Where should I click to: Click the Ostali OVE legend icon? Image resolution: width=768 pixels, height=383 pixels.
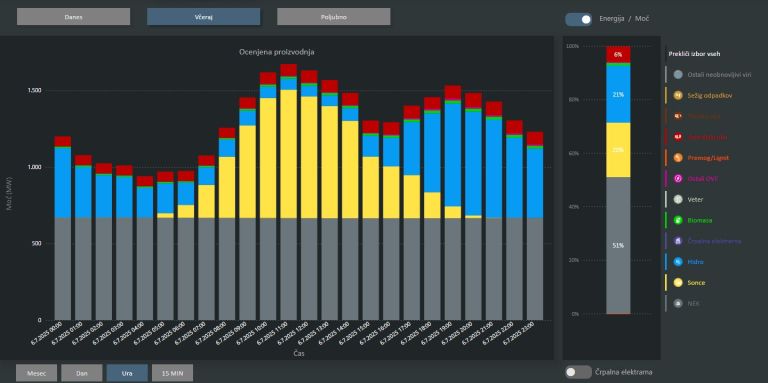pos(678,179)
